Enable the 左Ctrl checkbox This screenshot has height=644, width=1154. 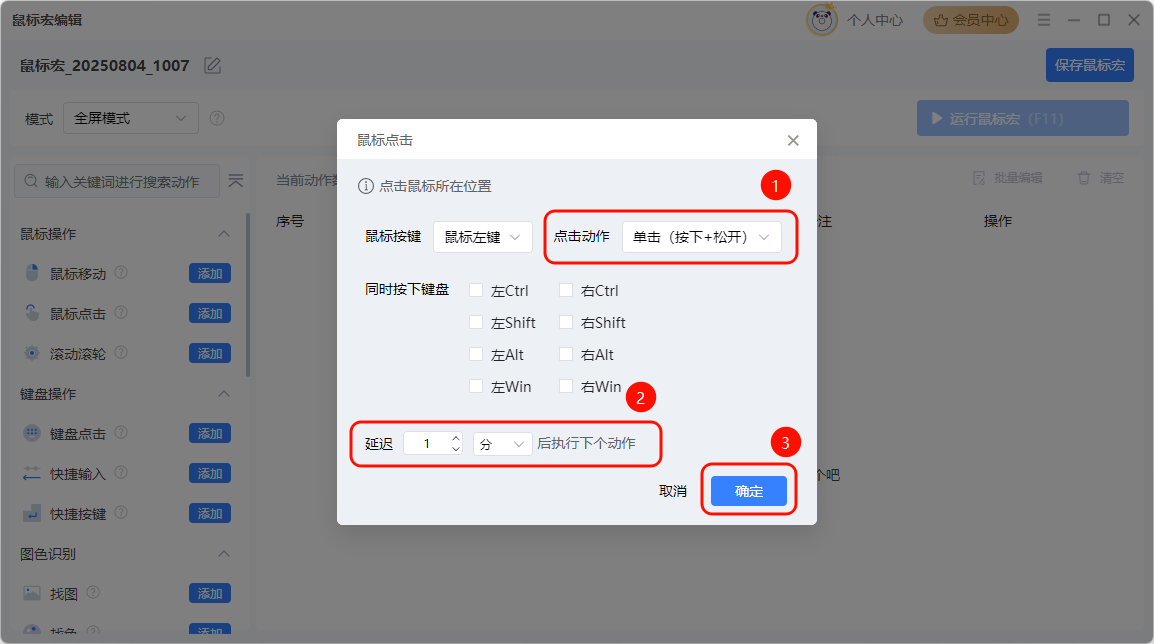[476, 290]
